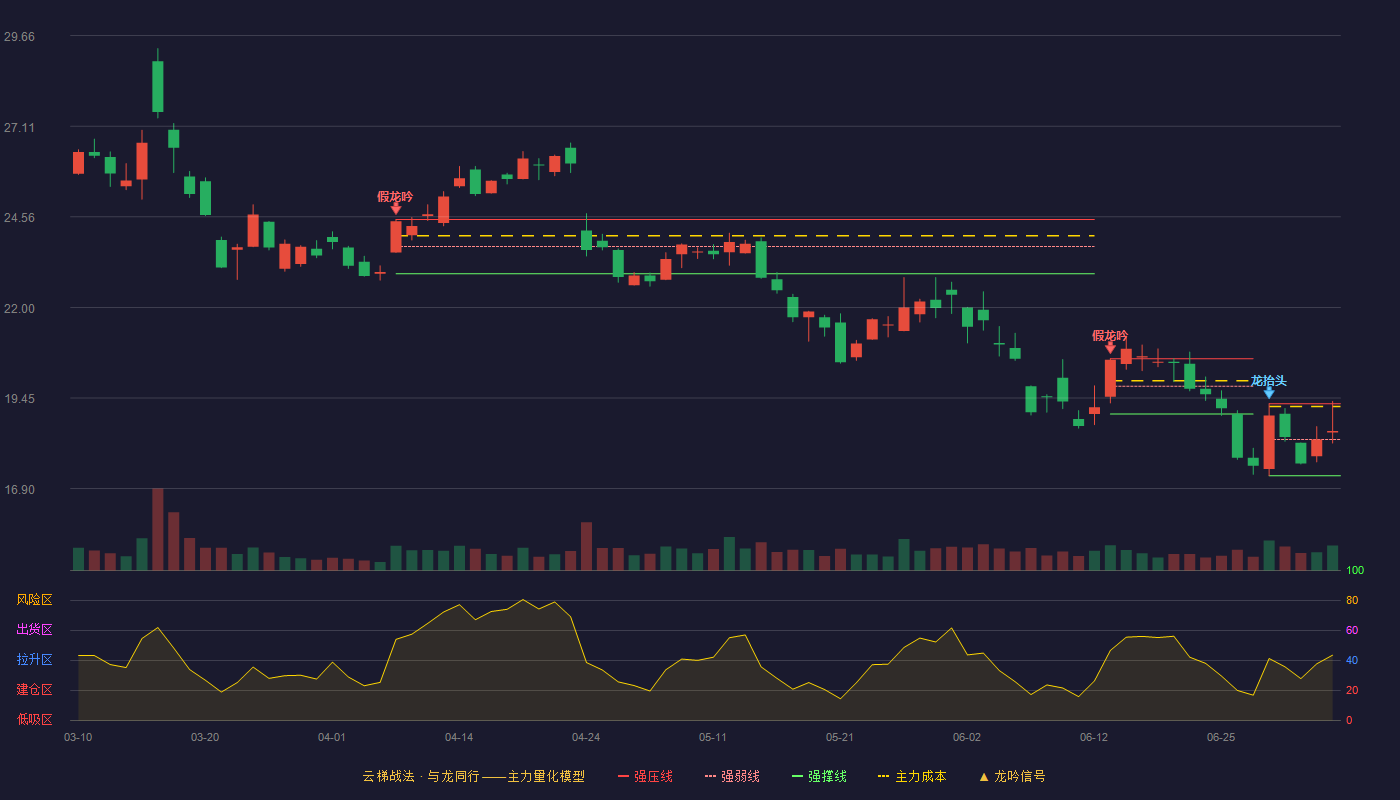1400x800 pixels.
Task: Toggle the 强压线 legend item
Action: tap(645, 776)
